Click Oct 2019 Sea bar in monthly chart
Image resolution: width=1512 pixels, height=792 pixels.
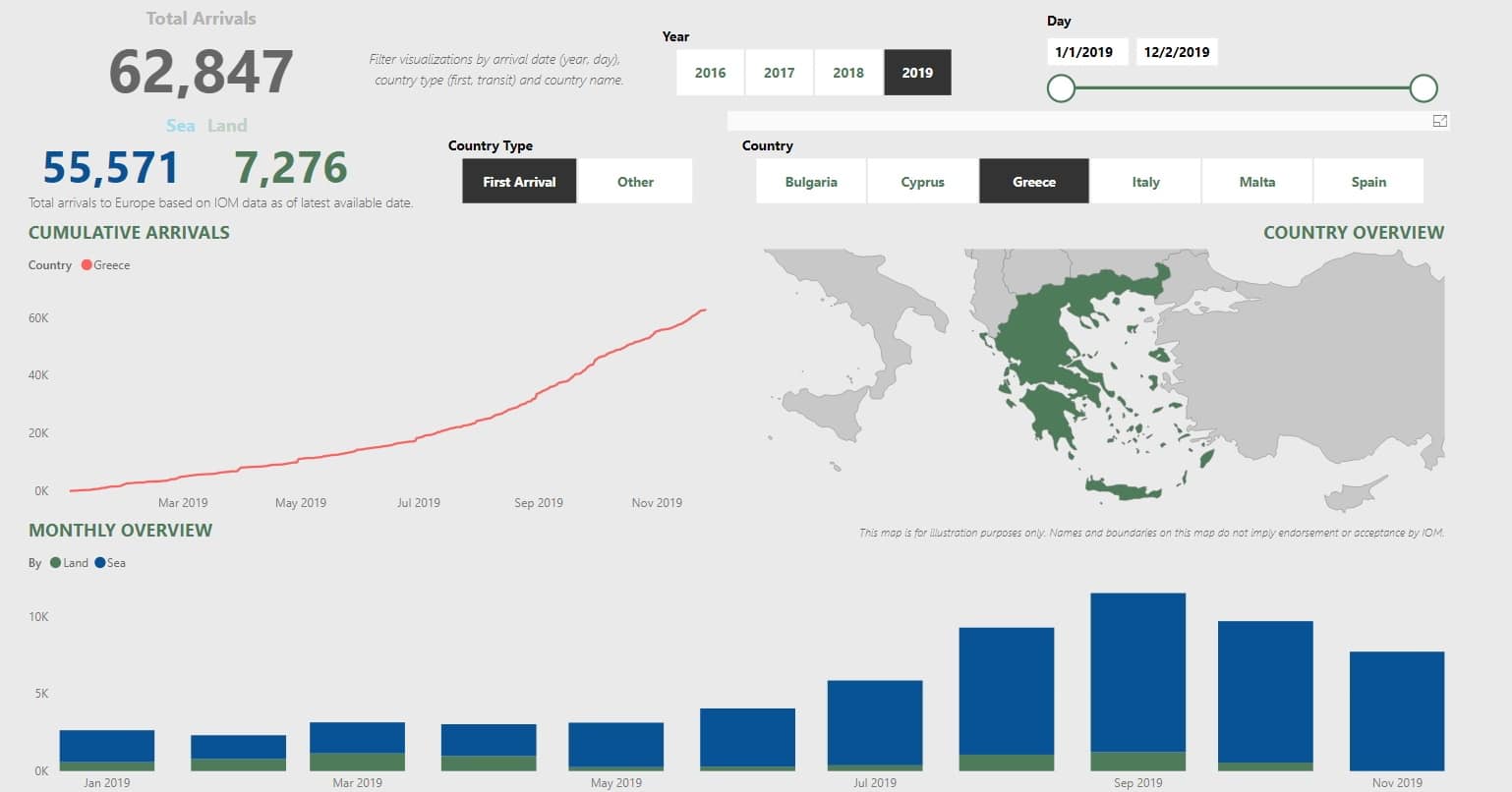[x=1265, y=692]
